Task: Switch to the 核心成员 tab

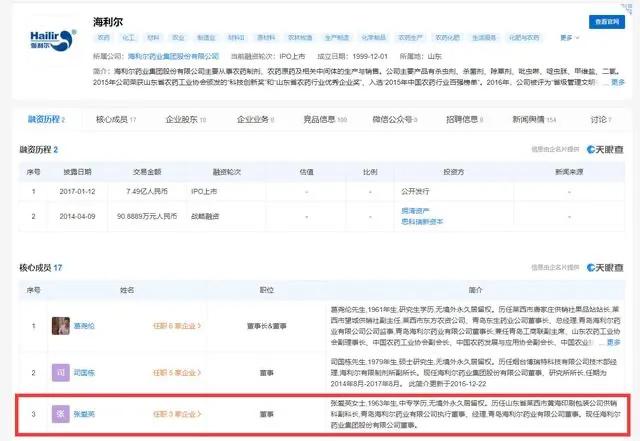Action: click(116, 119)
